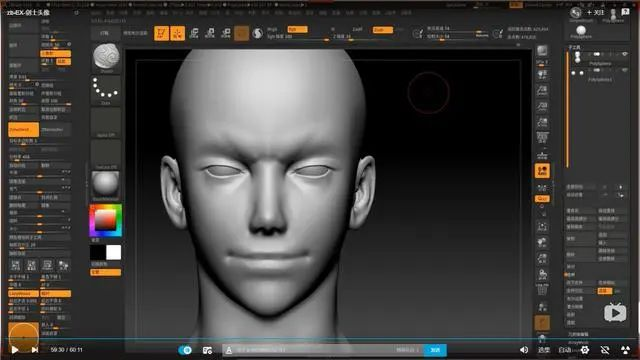Open the Alpha Off selector

pos(105,122)
